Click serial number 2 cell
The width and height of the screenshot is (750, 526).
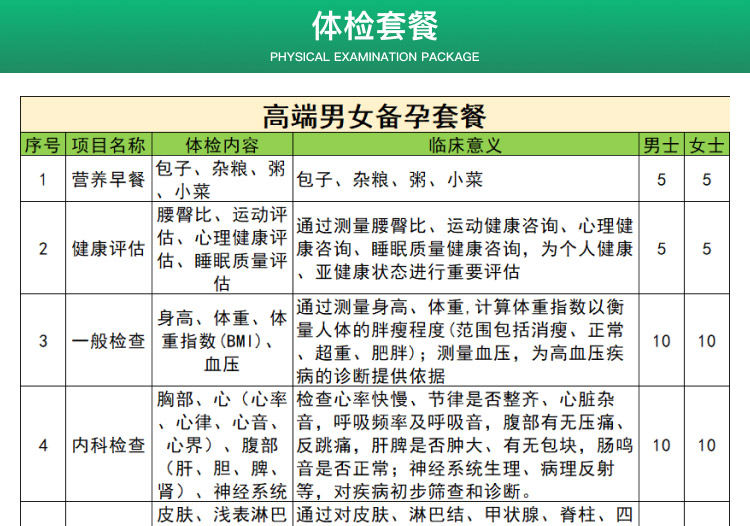click(43, 248)
